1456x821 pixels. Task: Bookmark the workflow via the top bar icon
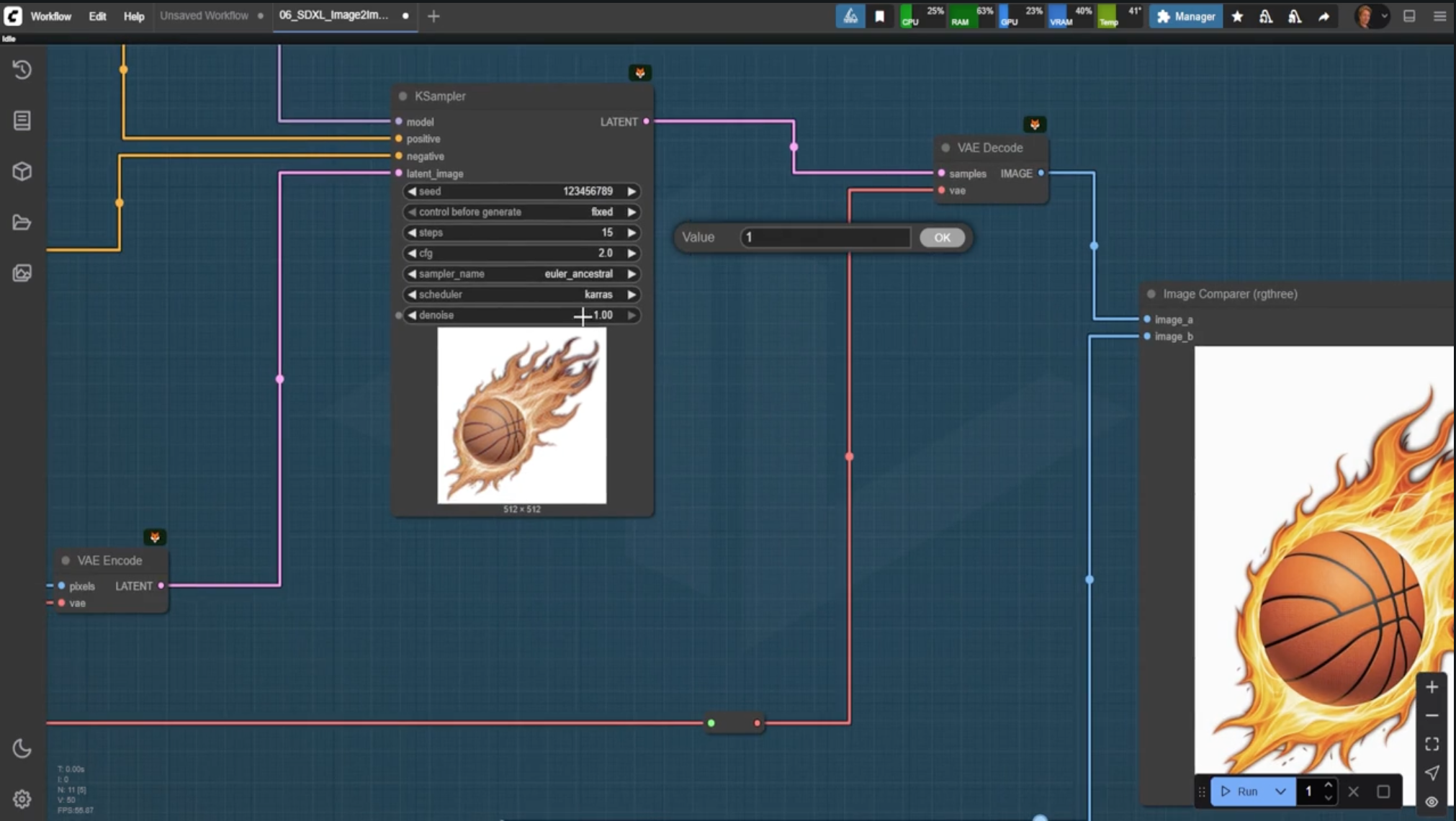pos(880,16)
